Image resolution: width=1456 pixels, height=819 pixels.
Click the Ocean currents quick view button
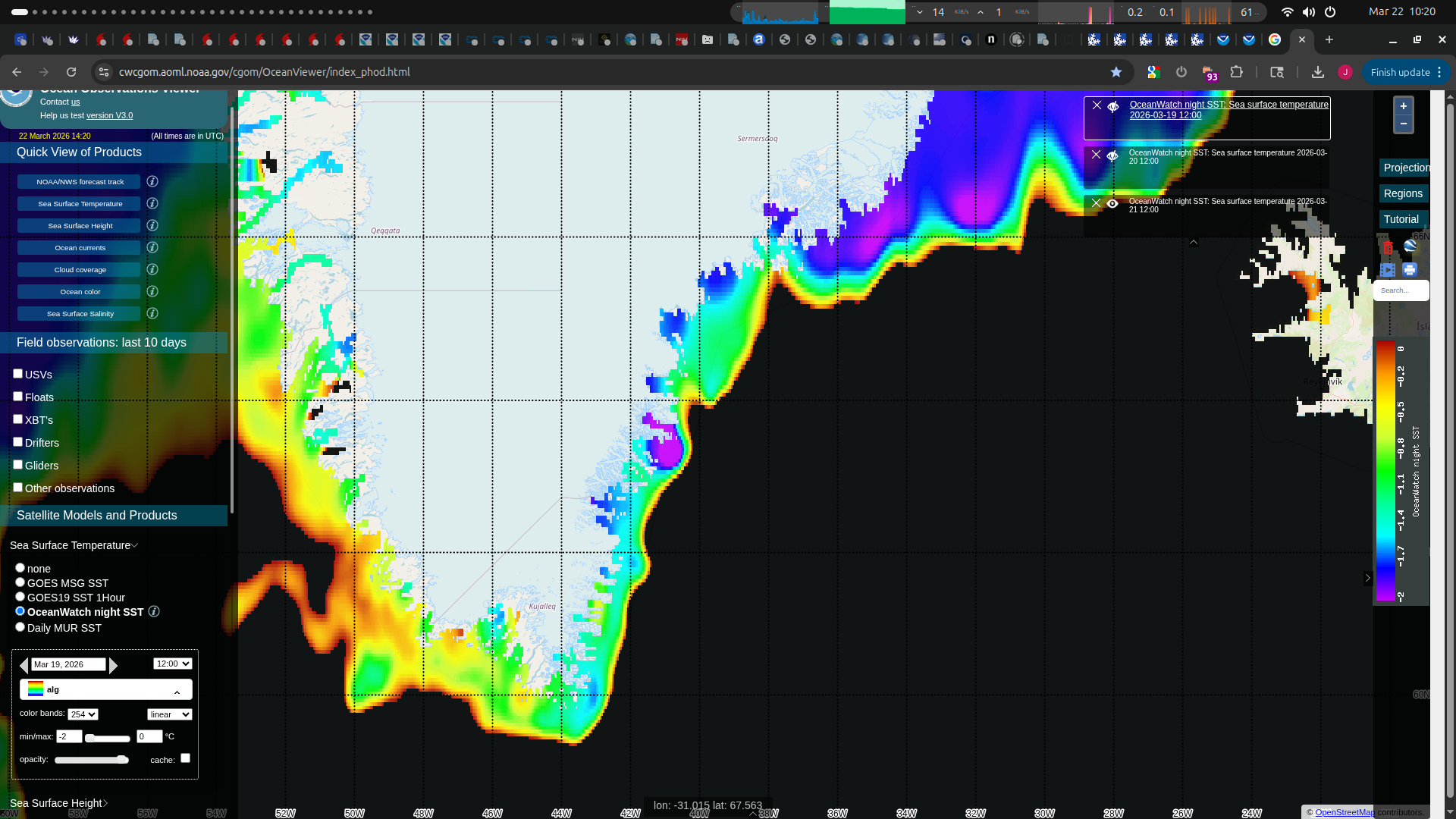pos(80,248)
